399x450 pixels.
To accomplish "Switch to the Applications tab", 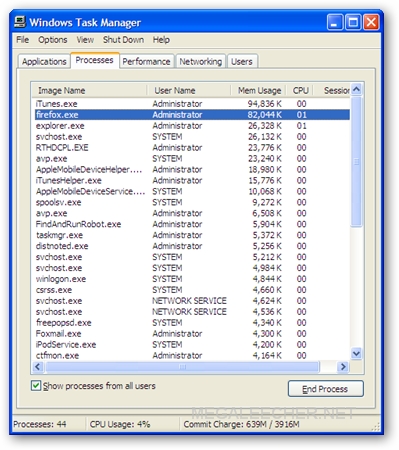I will [44, 62].
